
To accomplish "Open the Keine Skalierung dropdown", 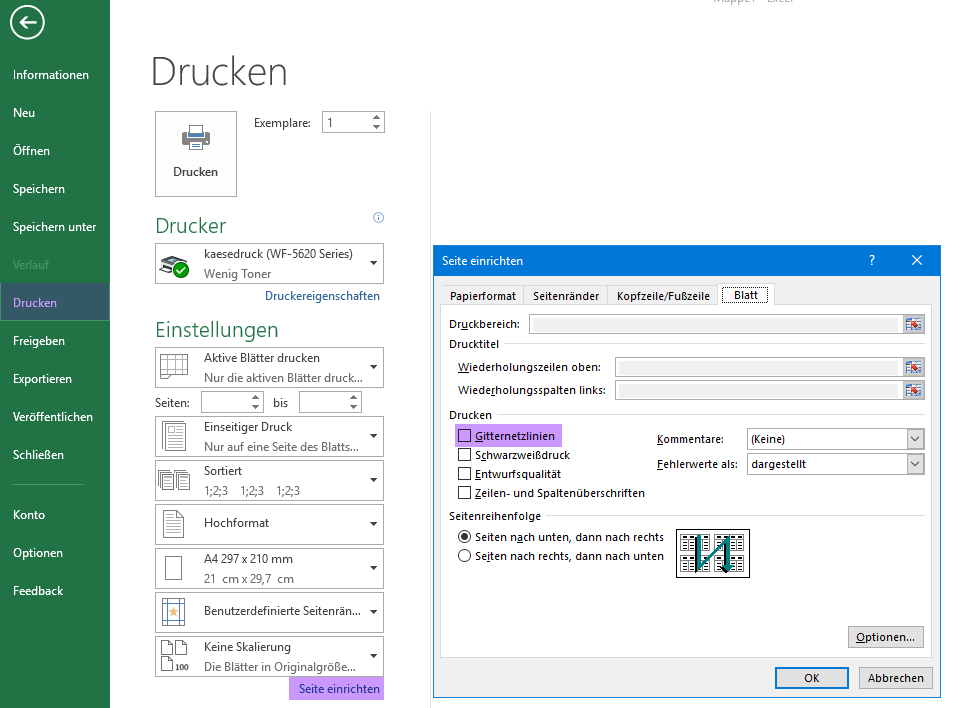I will 373,656.
